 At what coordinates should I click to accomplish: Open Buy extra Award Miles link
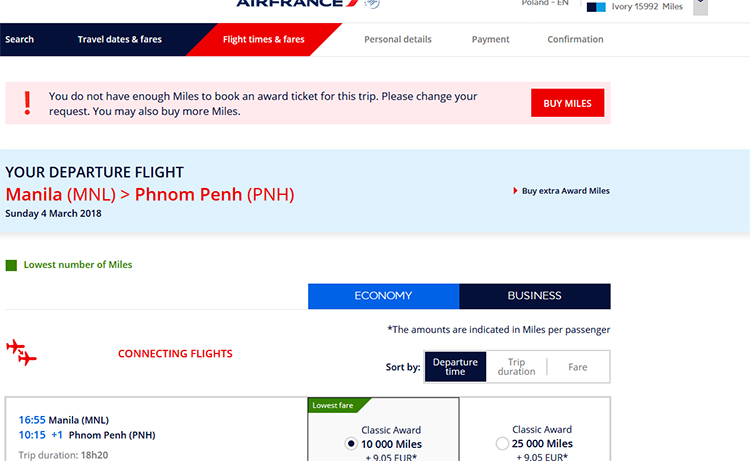565,191
